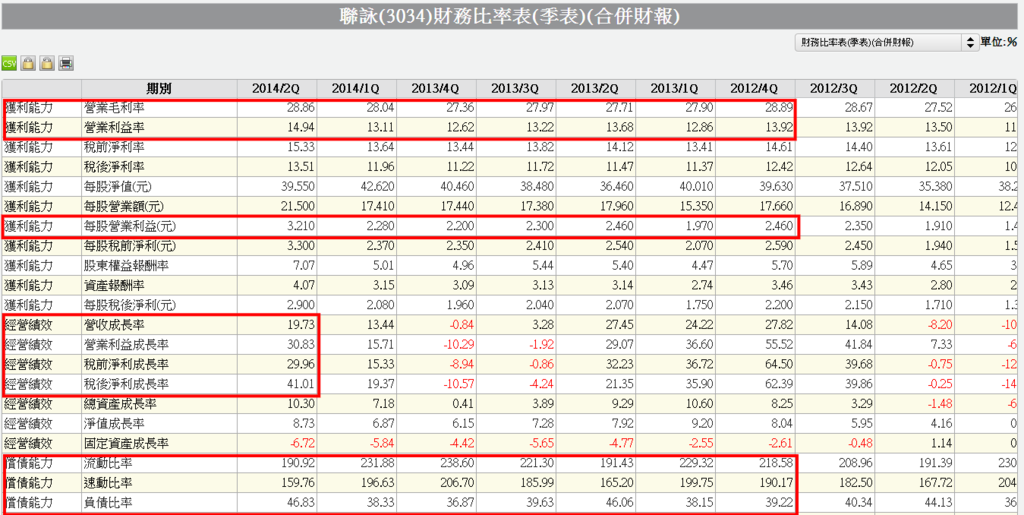The width and height of the screenshot is (1024, 515).
Task: Click the 聯詠(3034)財務比率表 page title
Action: pos(511,16)
